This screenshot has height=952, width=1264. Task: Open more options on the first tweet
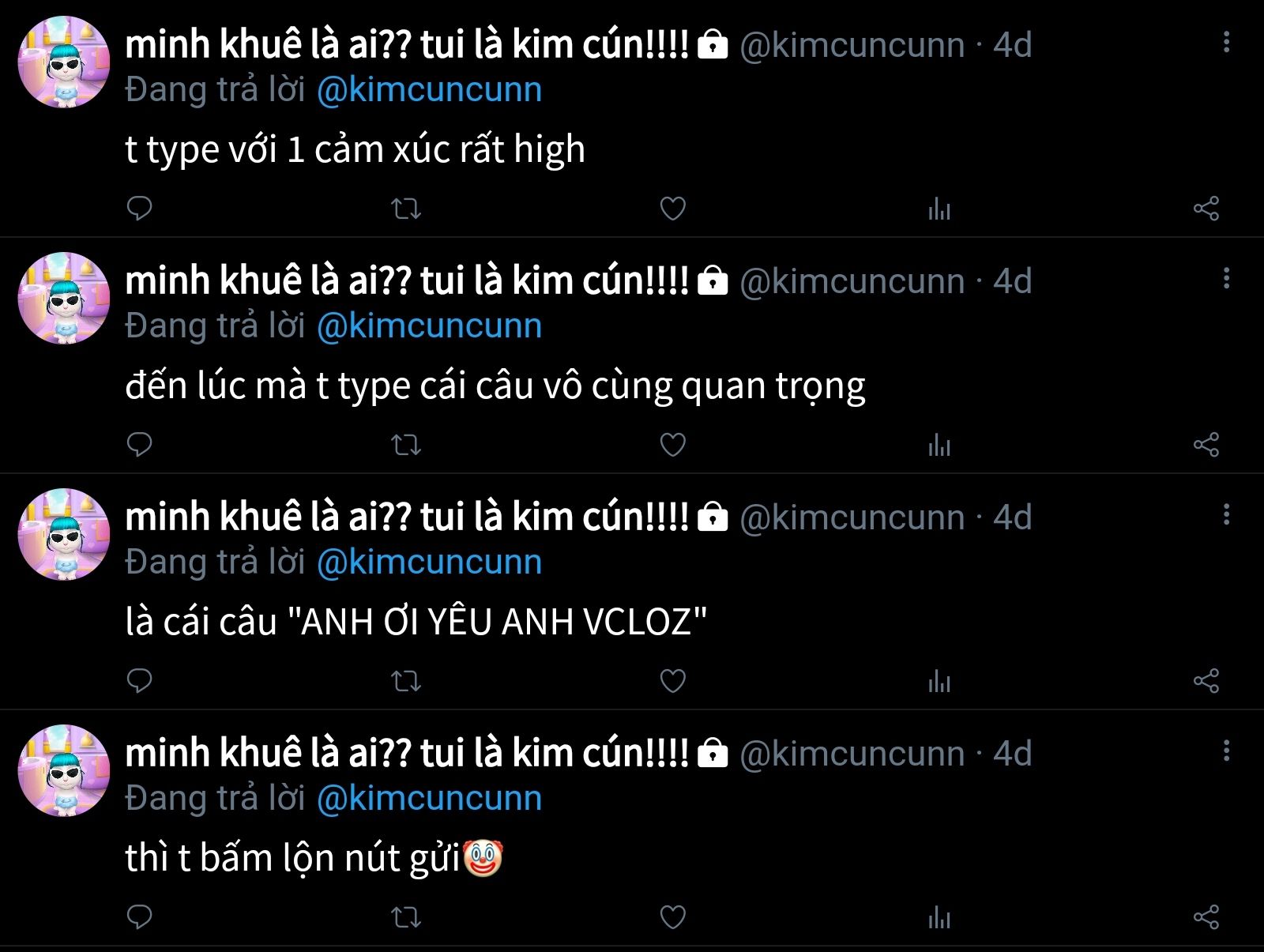pos(1226,42)
